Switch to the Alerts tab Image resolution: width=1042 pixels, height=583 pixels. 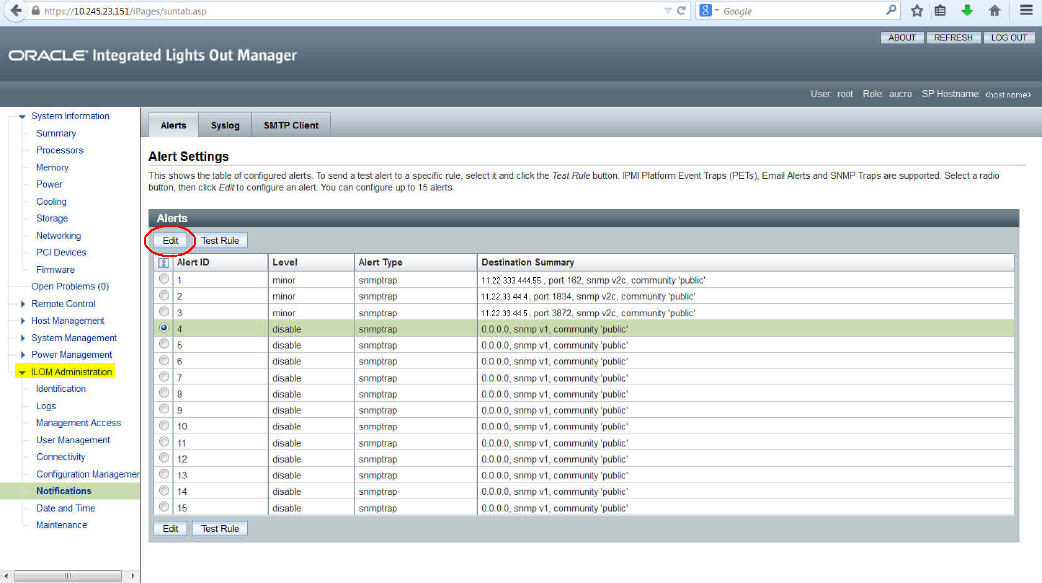(x=173, y=125)
